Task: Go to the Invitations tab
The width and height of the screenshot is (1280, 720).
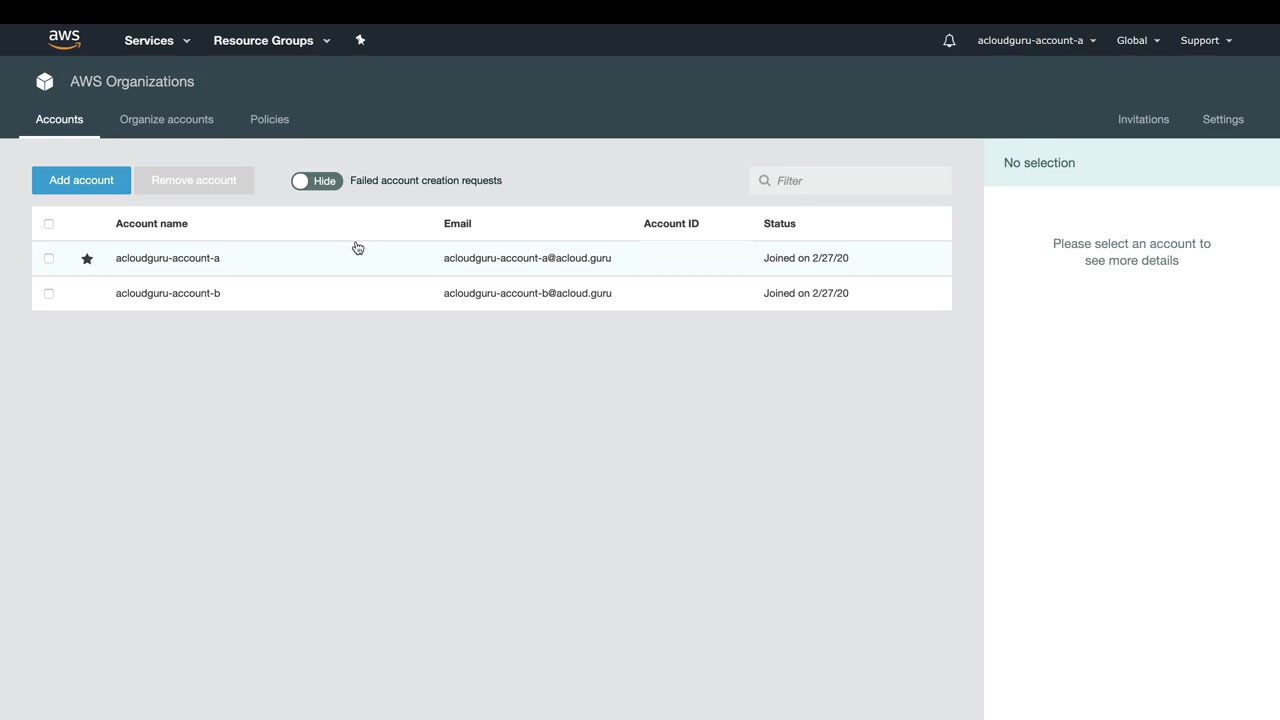Action: click(x=1143, y=119)
